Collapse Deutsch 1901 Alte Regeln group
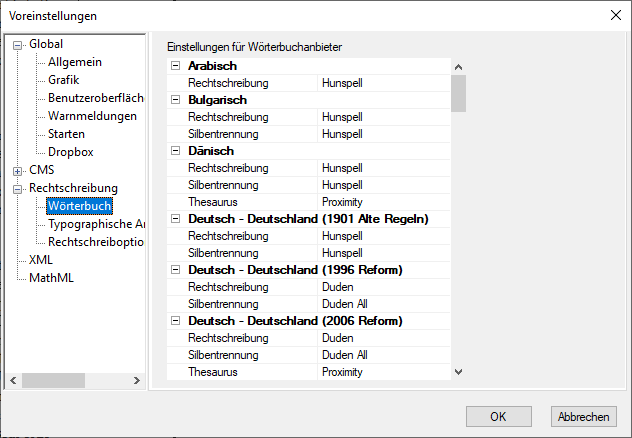Screen dimensions: 632x438 point(176,219)
